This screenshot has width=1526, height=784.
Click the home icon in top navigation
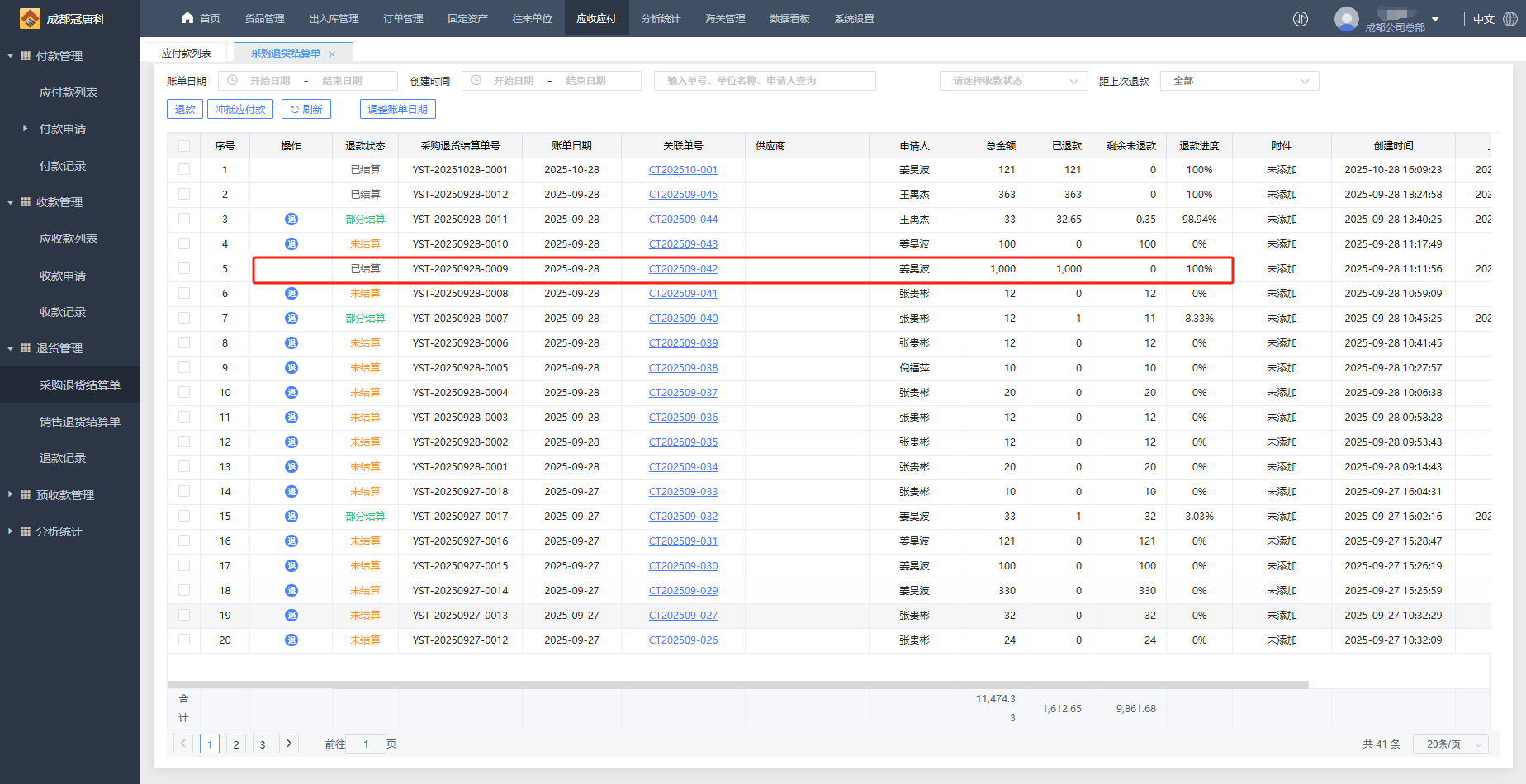[187, 18]
